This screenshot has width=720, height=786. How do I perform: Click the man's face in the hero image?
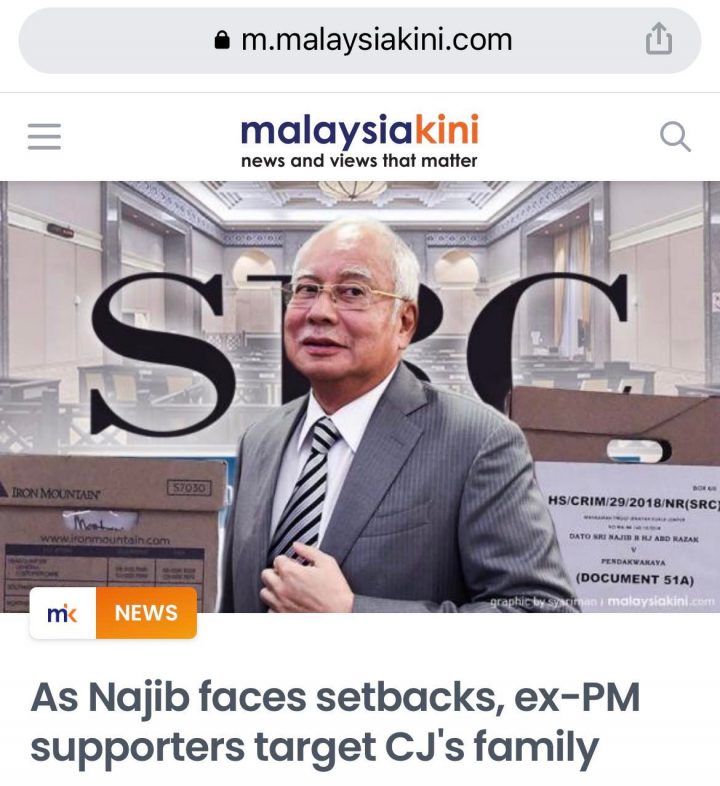pyautogui.click(x=346, y=303)
